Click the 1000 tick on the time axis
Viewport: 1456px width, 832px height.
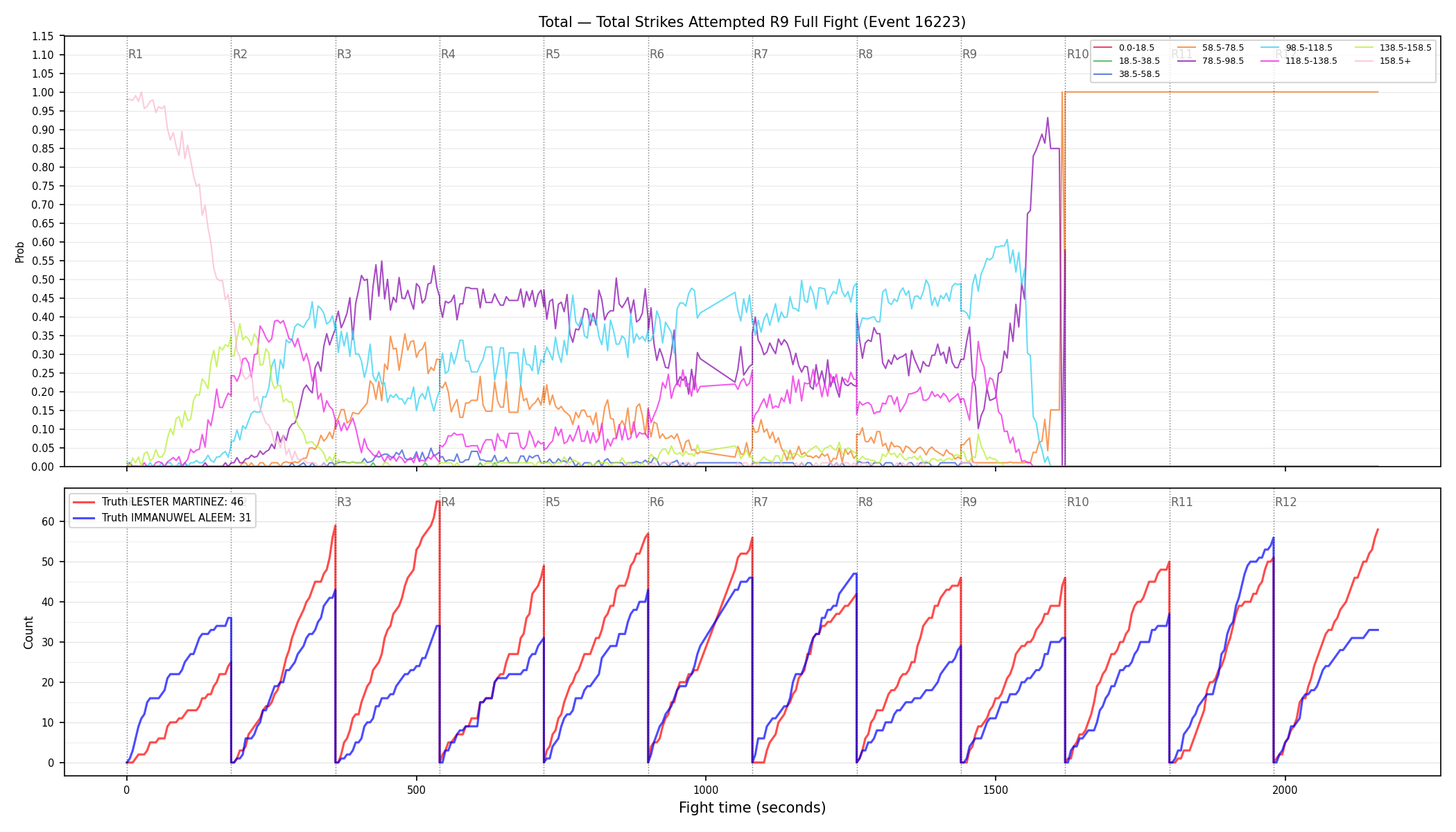point(706,790)
